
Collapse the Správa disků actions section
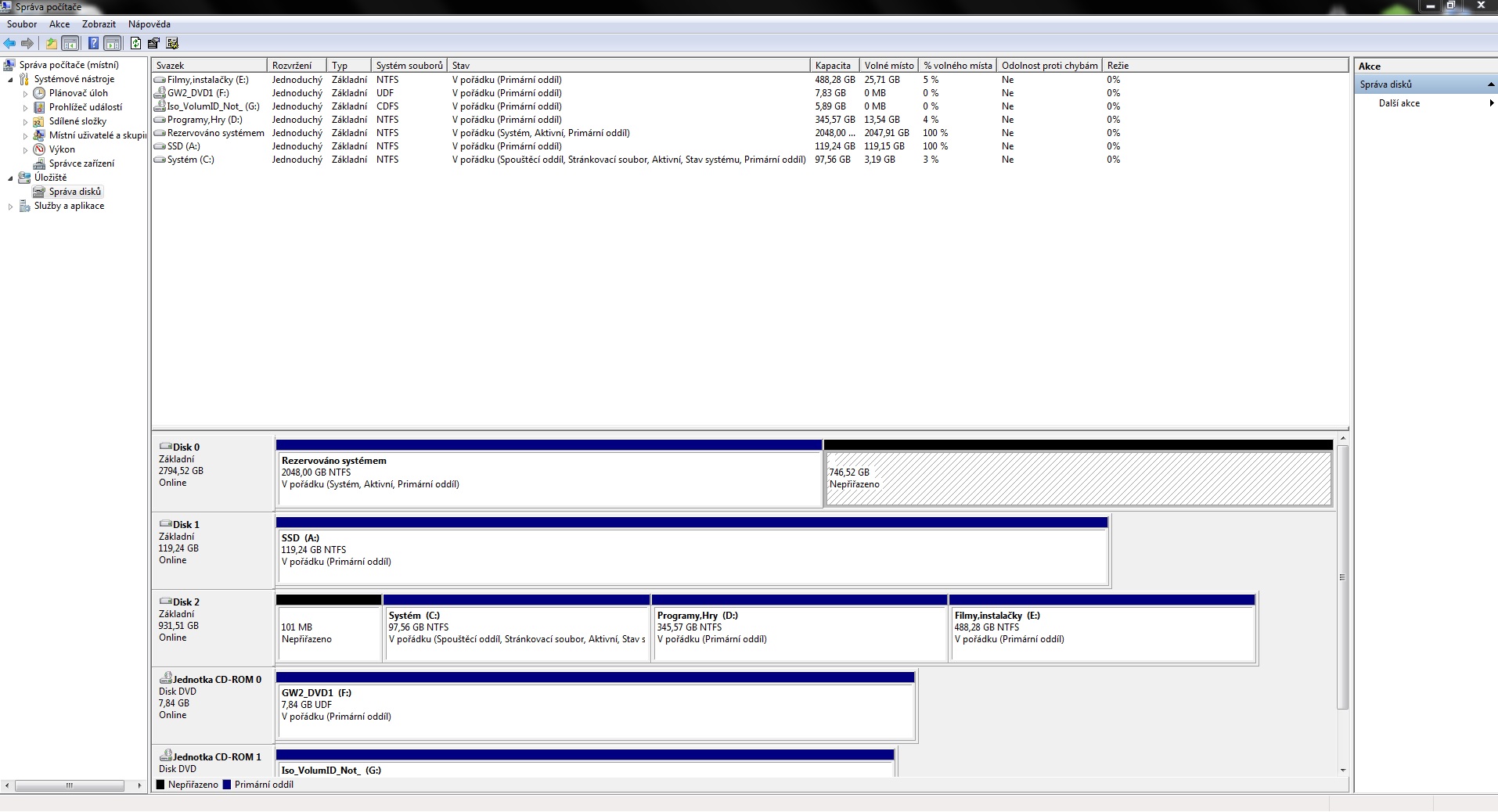pyautogui.click(x=1490, y=84)
